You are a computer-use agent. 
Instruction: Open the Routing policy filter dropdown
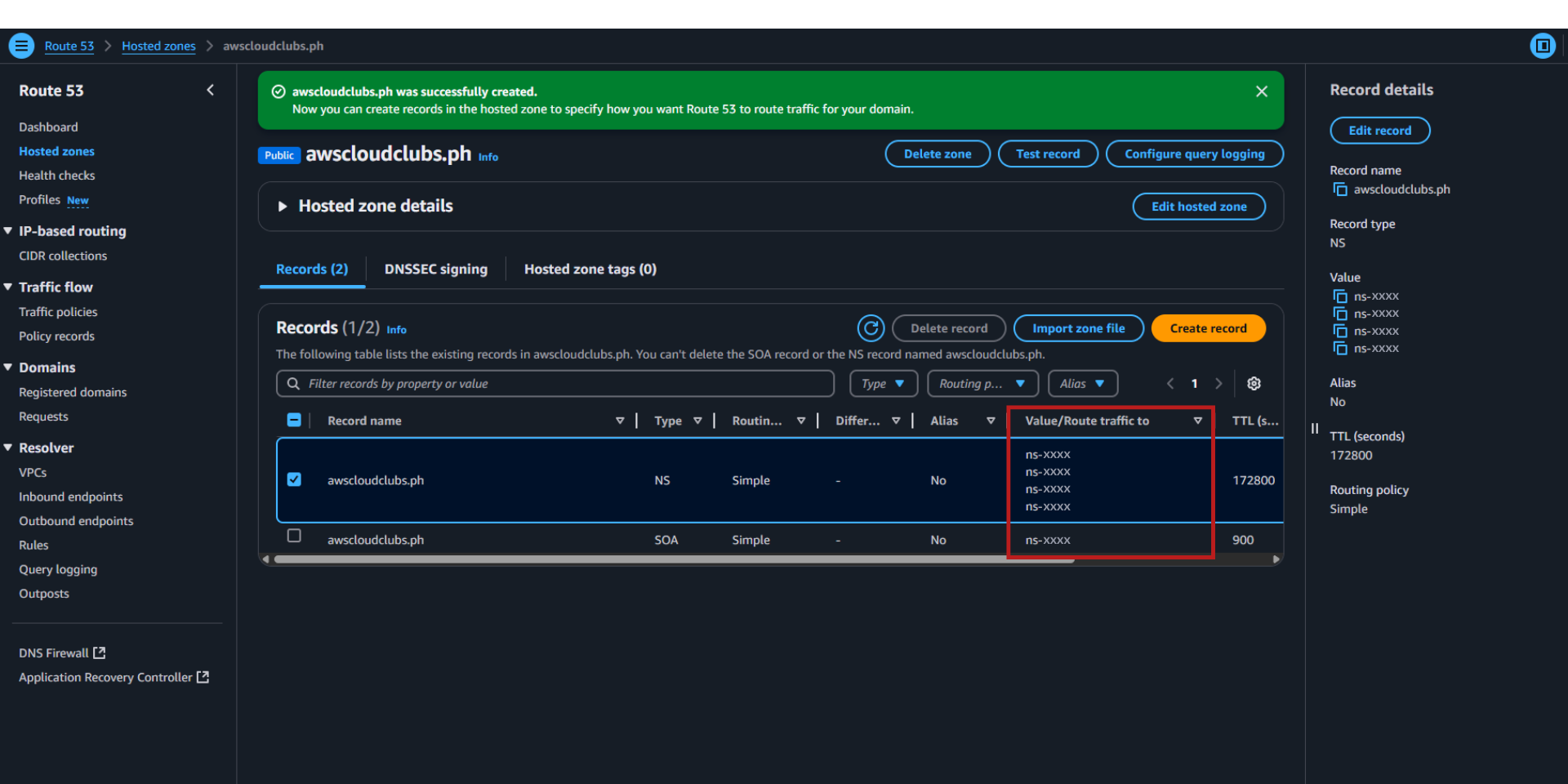(x=982, y=384)
